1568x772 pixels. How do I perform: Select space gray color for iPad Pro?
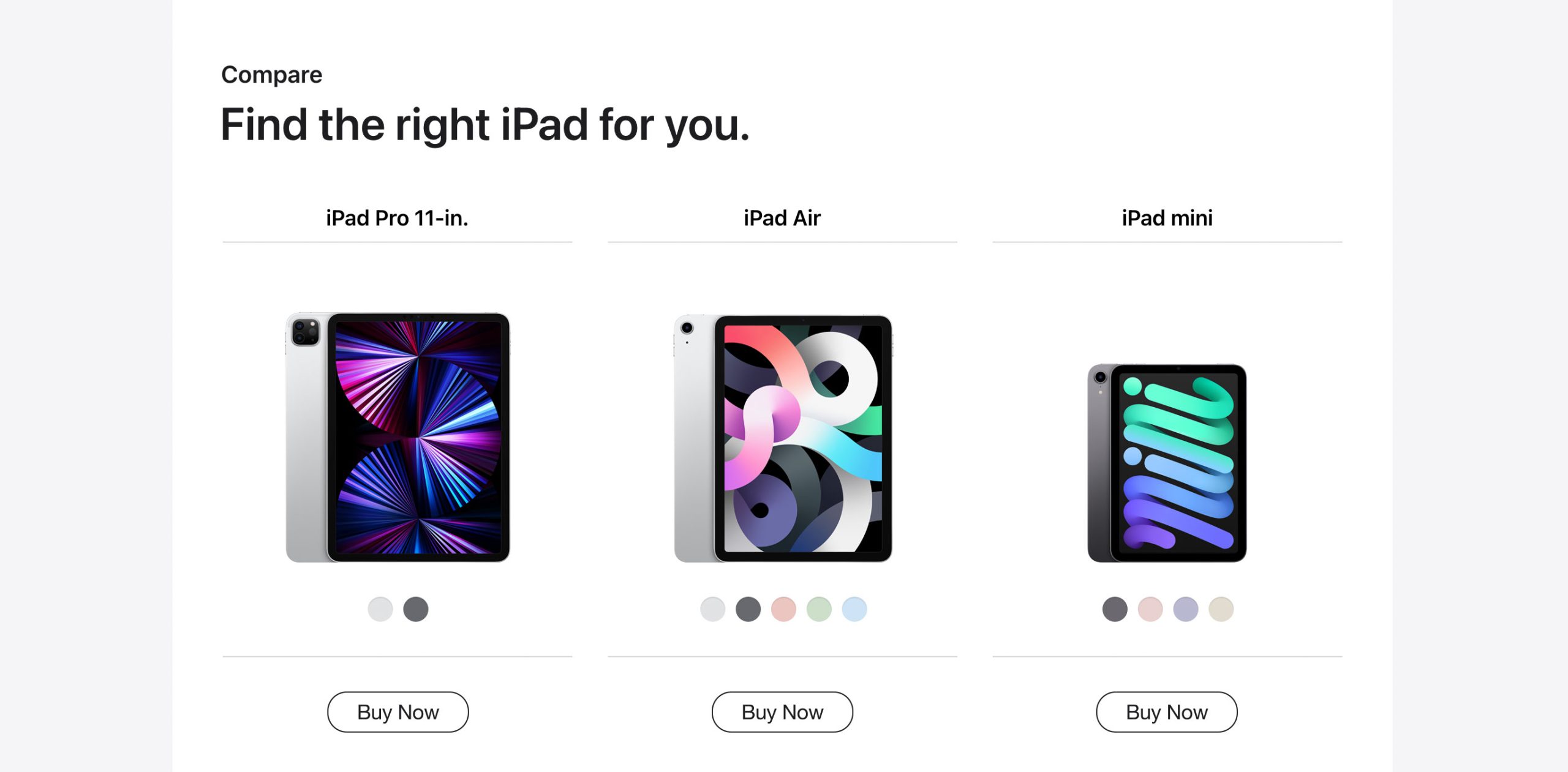pyautogui.click(x=415, y=609)
